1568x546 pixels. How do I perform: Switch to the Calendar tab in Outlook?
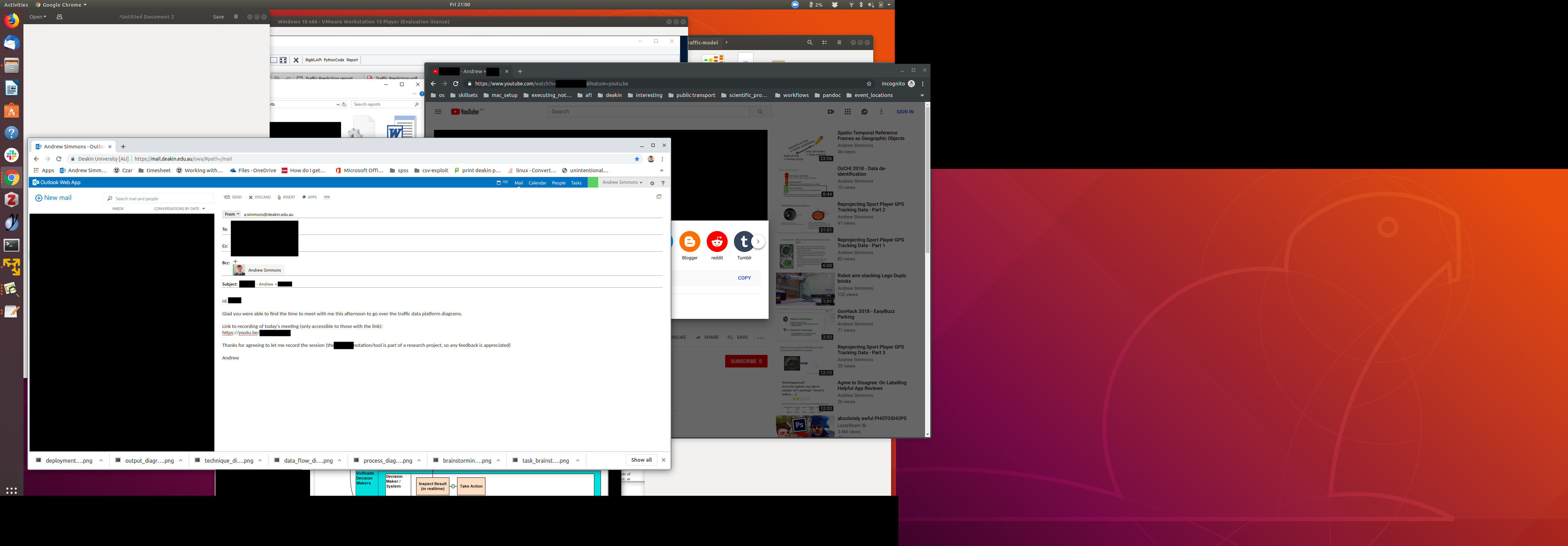(537, 183)
